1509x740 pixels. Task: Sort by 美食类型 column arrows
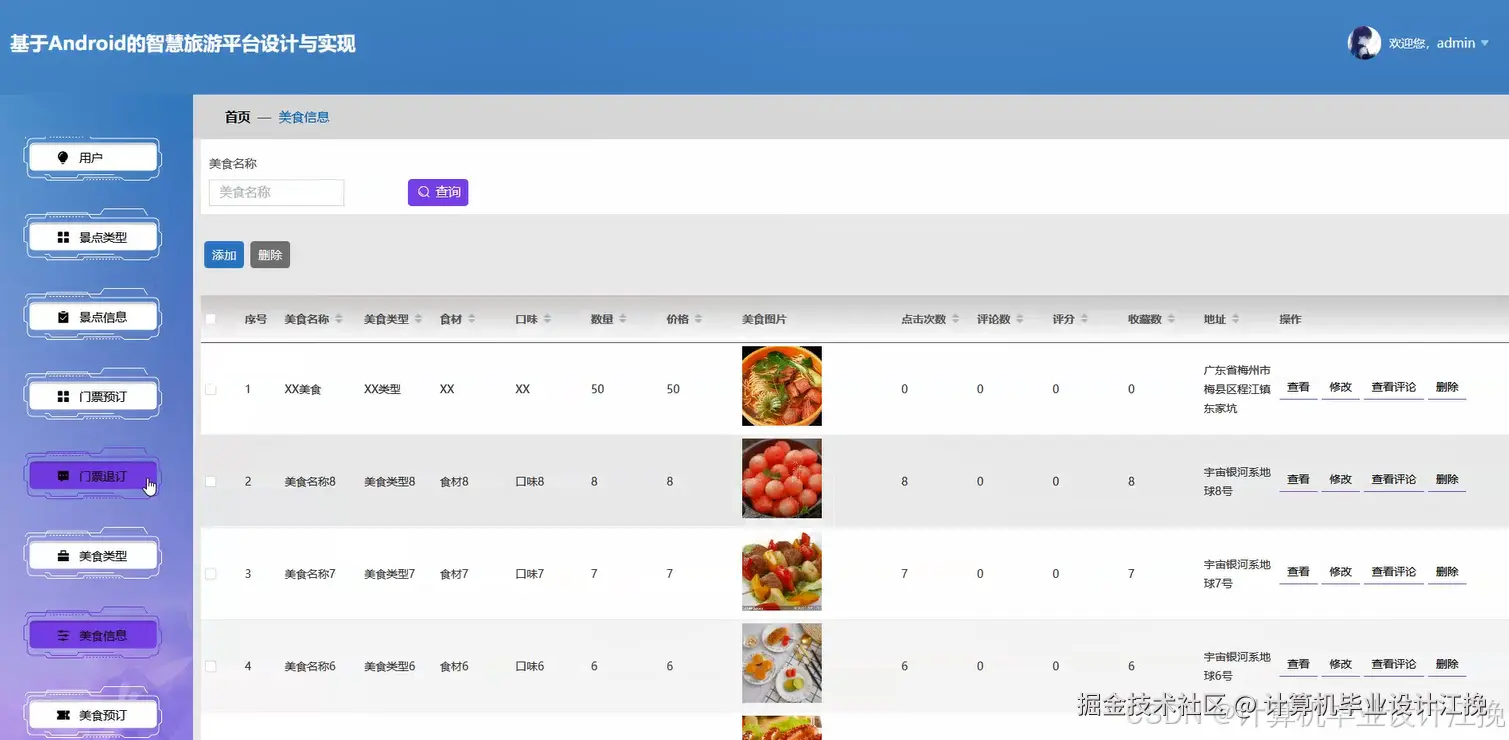(418, 319)
